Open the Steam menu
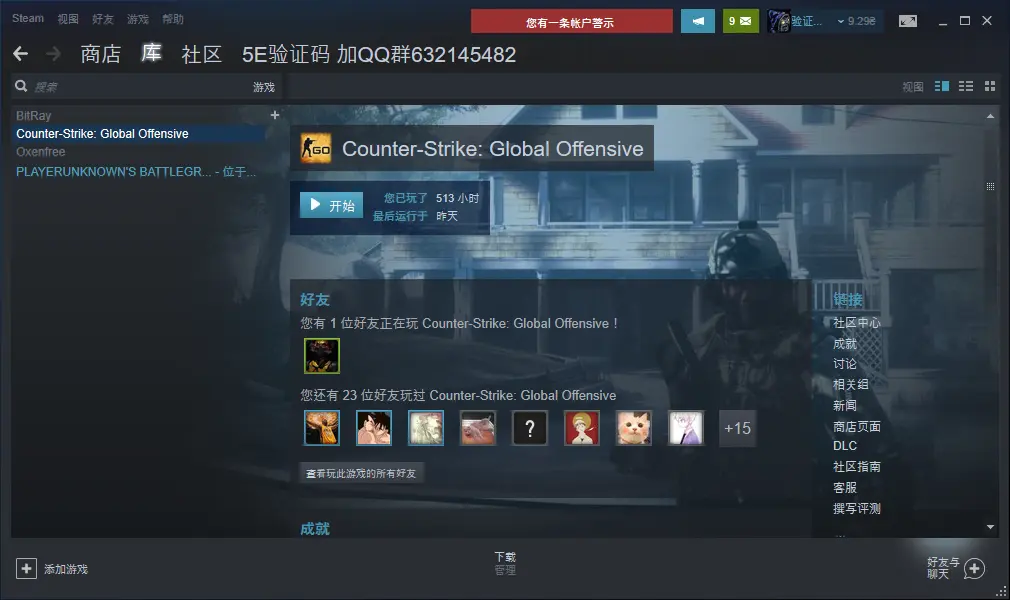The height and width of the screenshot is (600, 1010). [28, 19]
